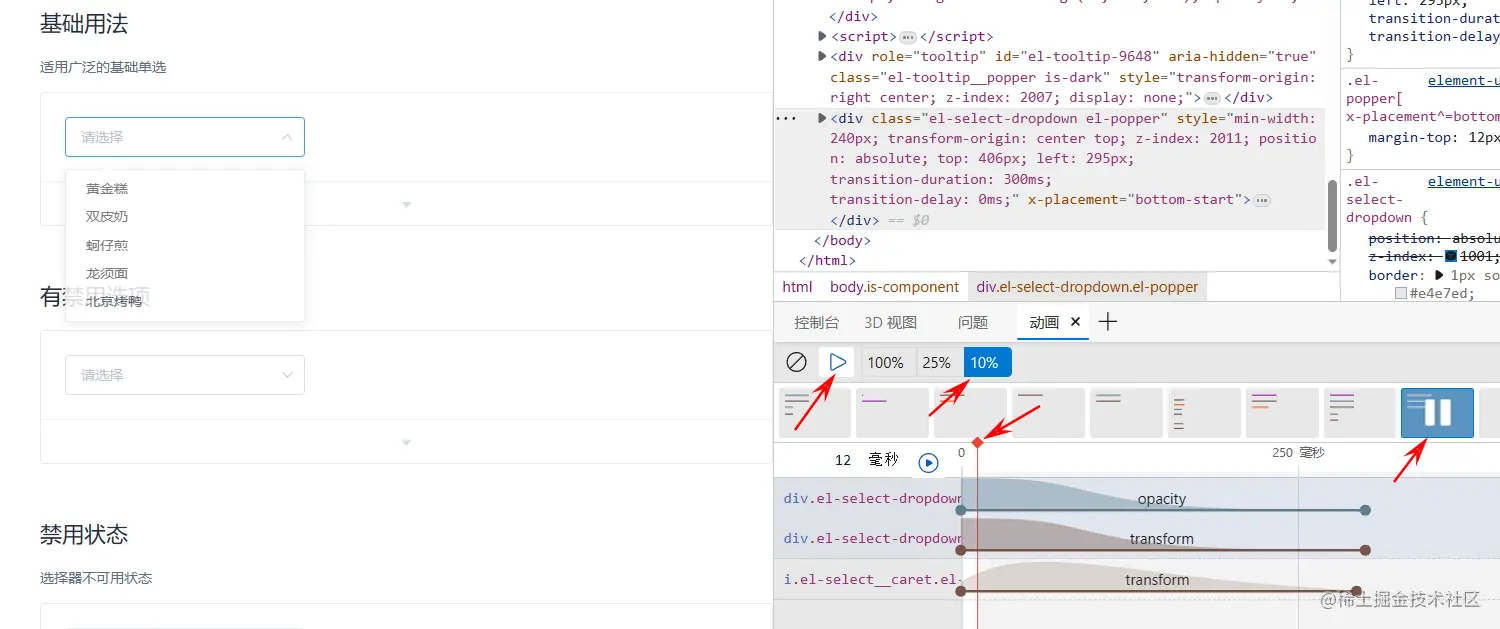
Task: Click the opacity animation start keyframe dot
Action: [x=961, y=510]
